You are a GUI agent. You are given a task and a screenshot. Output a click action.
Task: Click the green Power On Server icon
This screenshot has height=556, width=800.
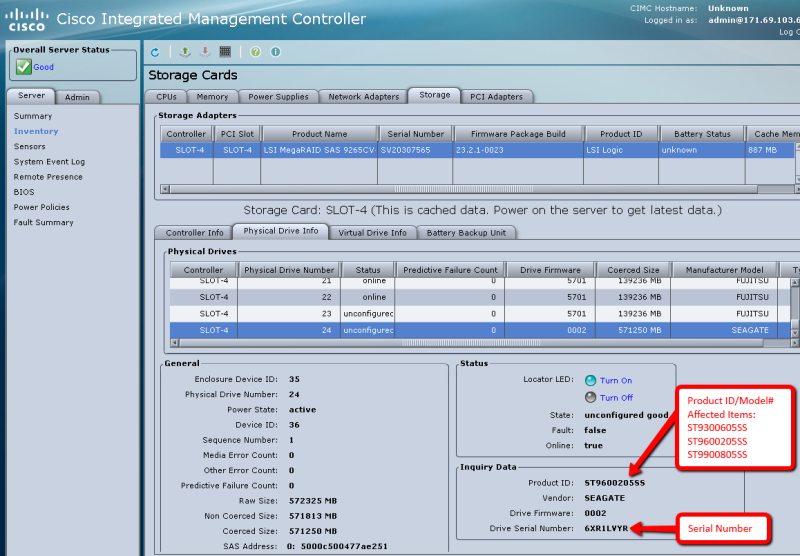(185, 52)
